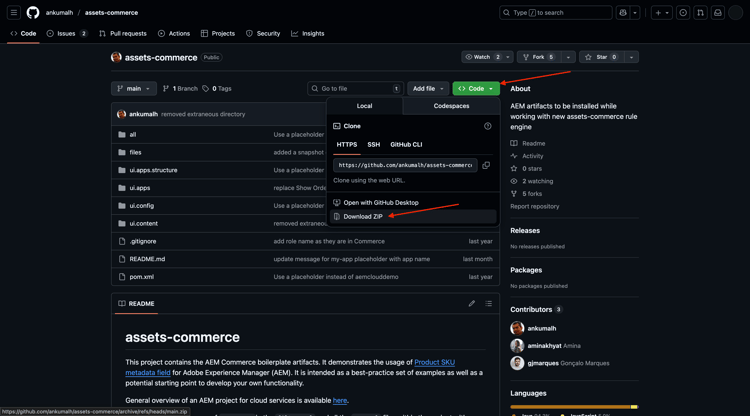Focus the Go to file search box
Image resolution: width=750 pixels, height=416 pixels.
tap(355, 88)
